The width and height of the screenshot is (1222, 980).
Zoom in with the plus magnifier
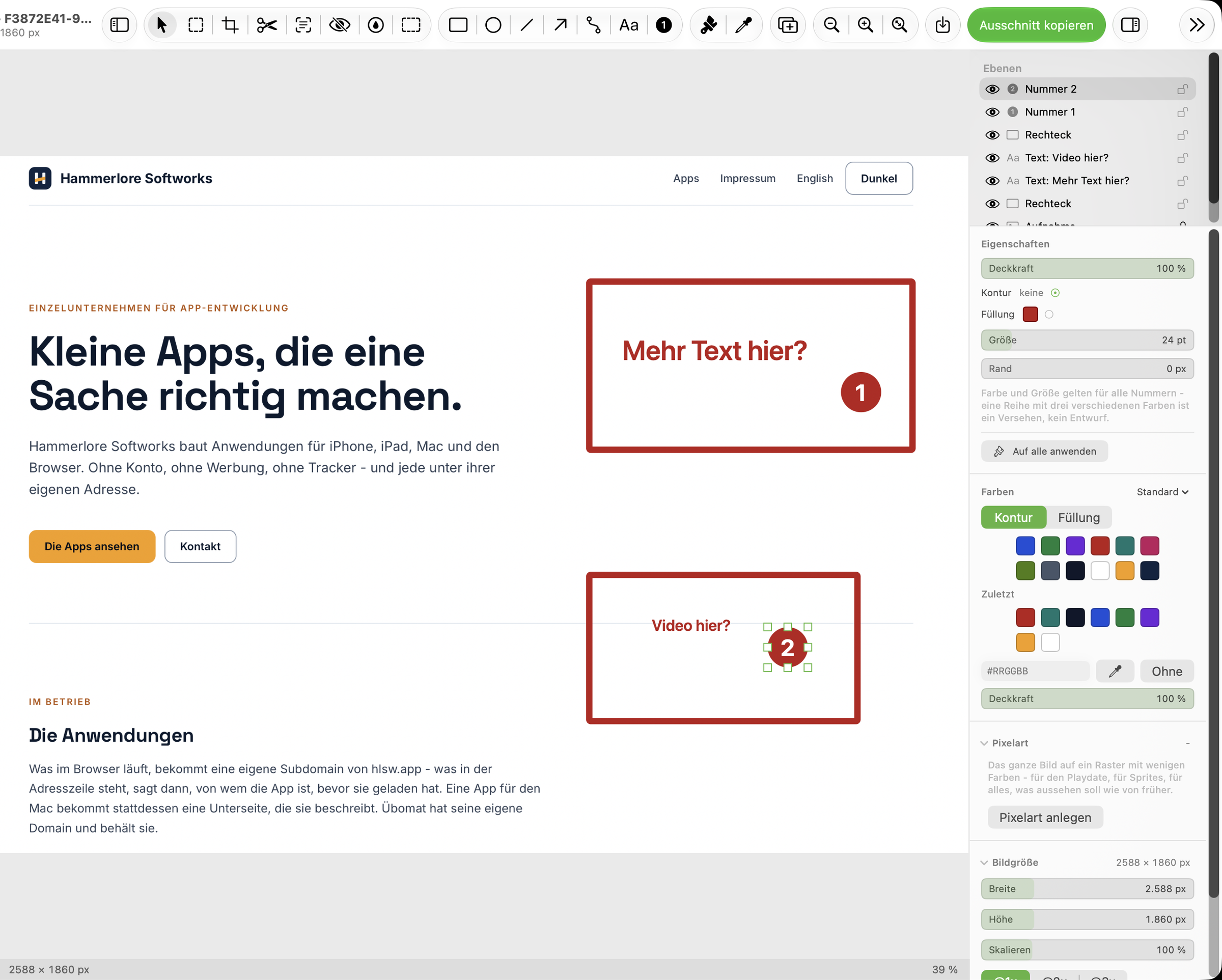[x=866, y=25]
